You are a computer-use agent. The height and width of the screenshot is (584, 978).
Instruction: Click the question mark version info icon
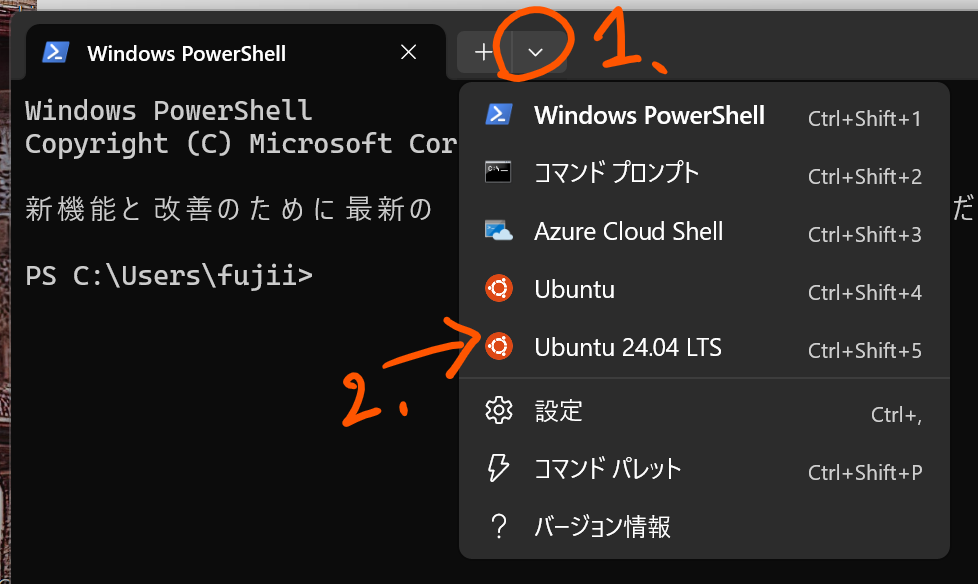(498, 526)
